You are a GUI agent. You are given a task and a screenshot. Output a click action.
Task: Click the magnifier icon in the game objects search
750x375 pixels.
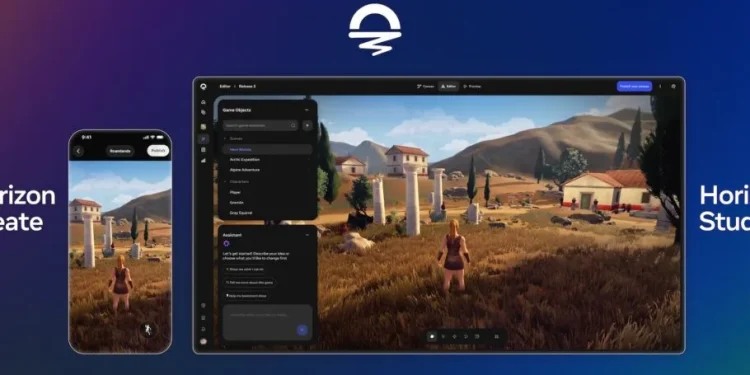[x=293, y=125]
